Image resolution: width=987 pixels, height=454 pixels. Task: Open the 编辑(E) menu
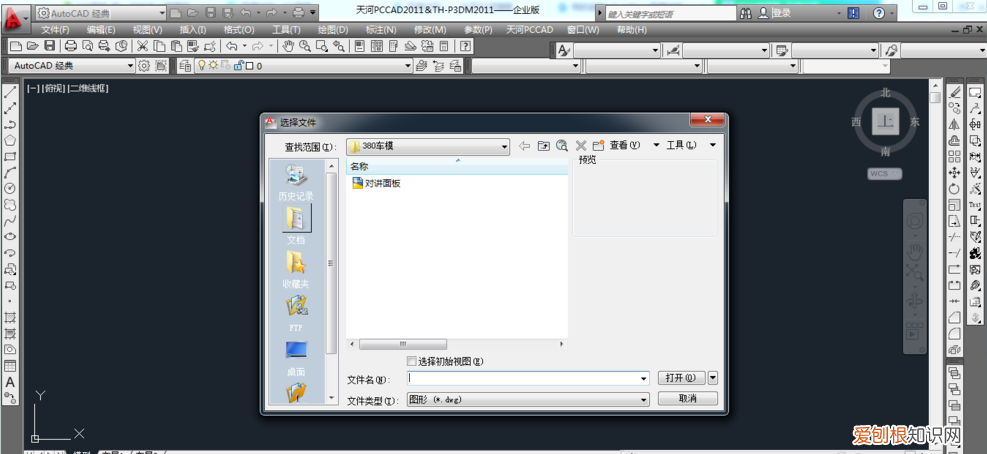[101, 30]
